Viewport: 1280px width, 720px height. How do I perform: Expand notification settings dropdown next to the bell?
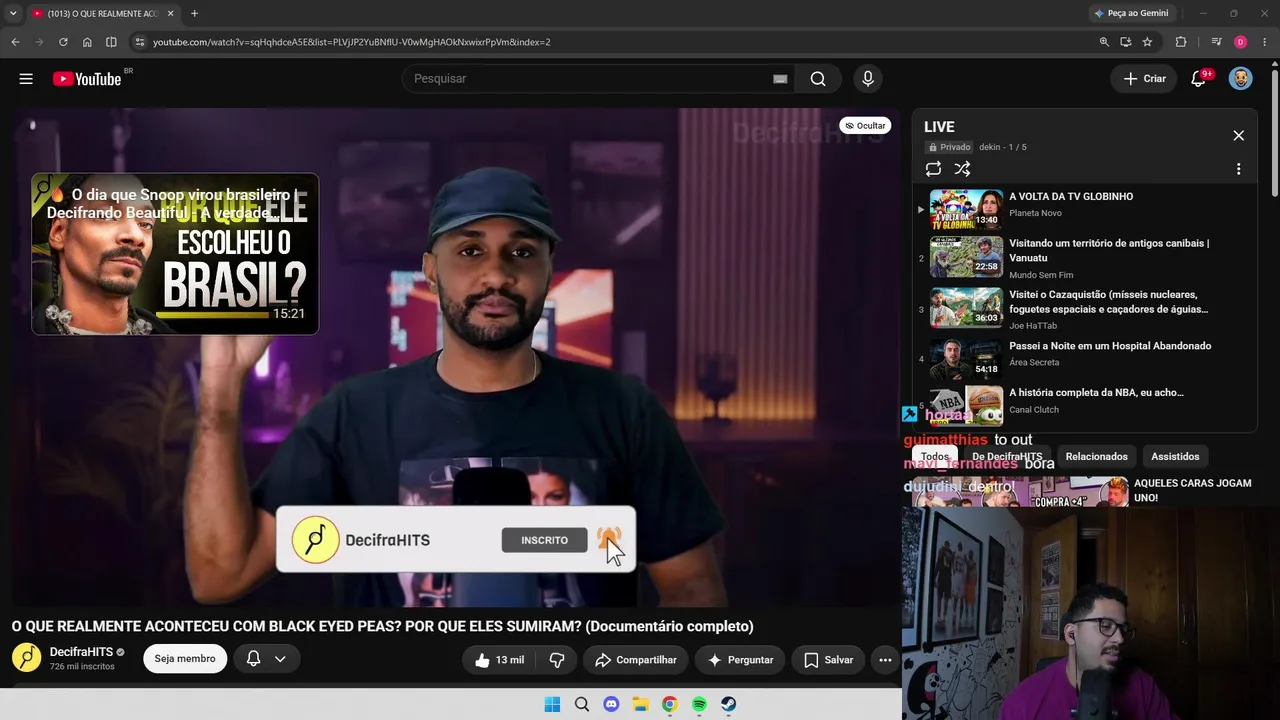(x=280, y=659)
